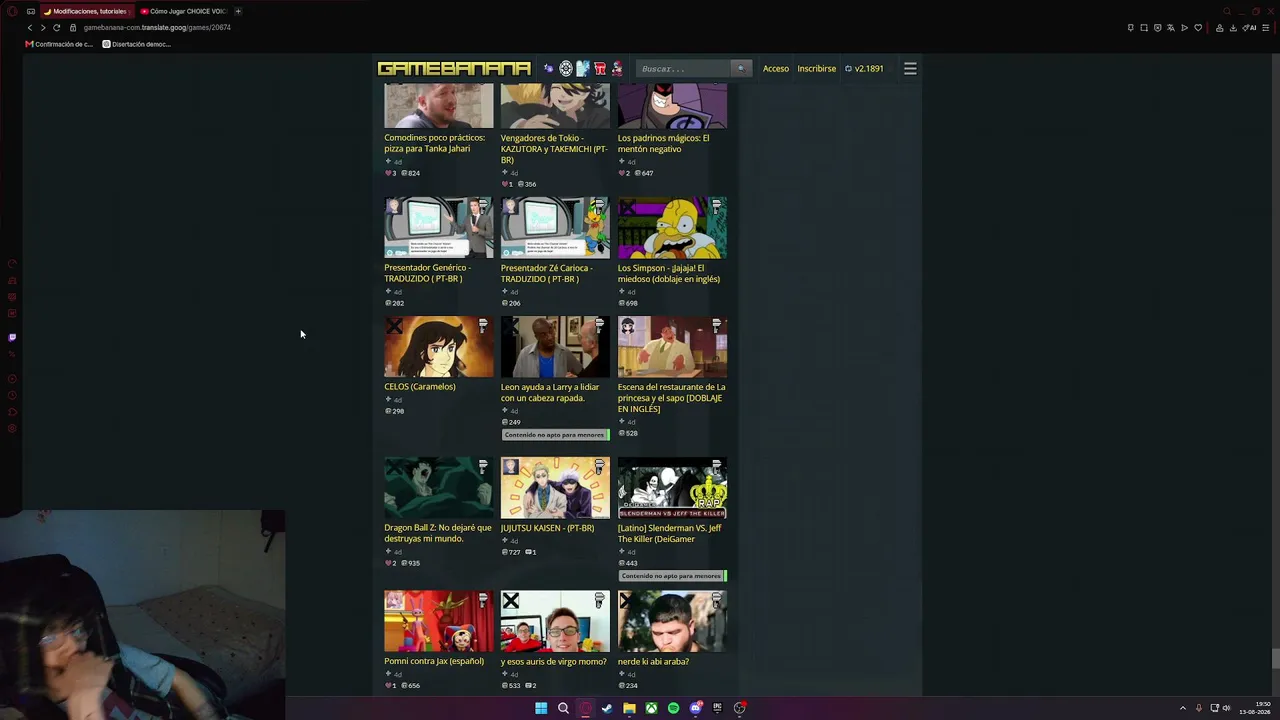Click the Inscribirse sign-up link
The image size is (1280, 720).
coord(816,69)
